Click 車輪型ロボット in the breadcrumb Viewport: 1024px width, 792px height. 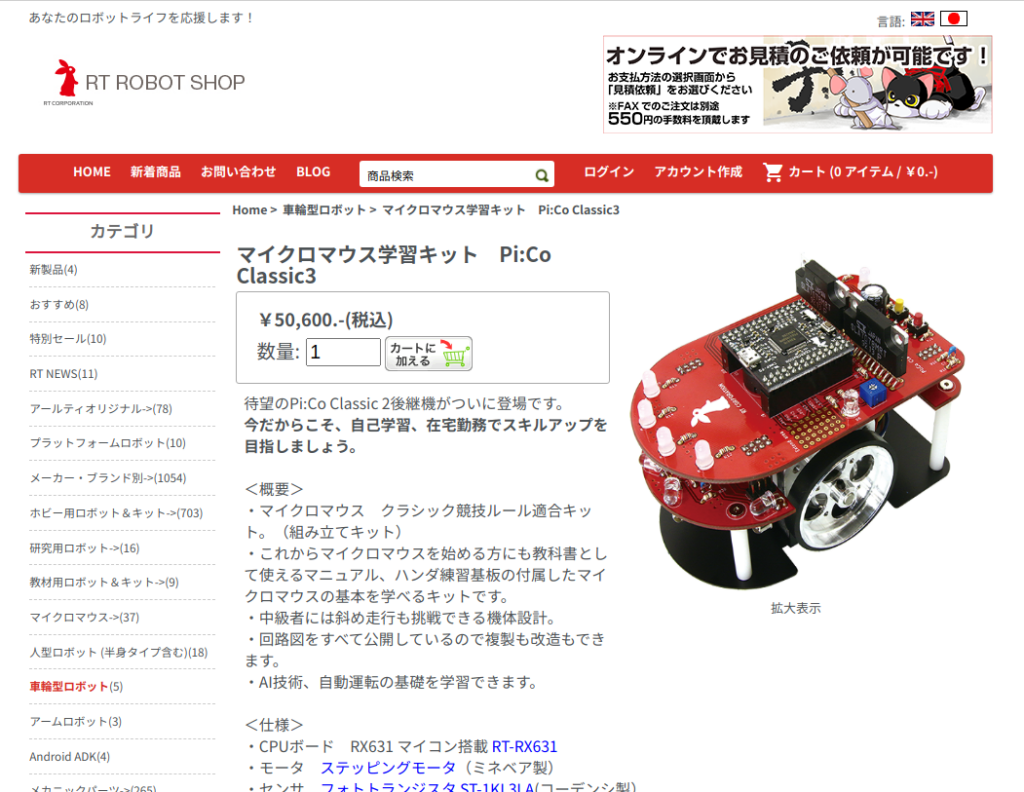tap(324, 210)
